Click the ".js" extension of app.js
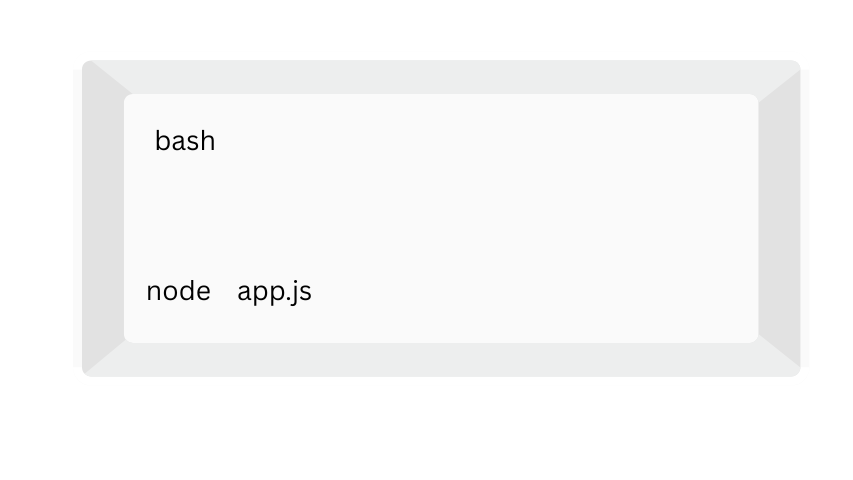This screenshot has width=853, height=480. (x=297, y=291)
